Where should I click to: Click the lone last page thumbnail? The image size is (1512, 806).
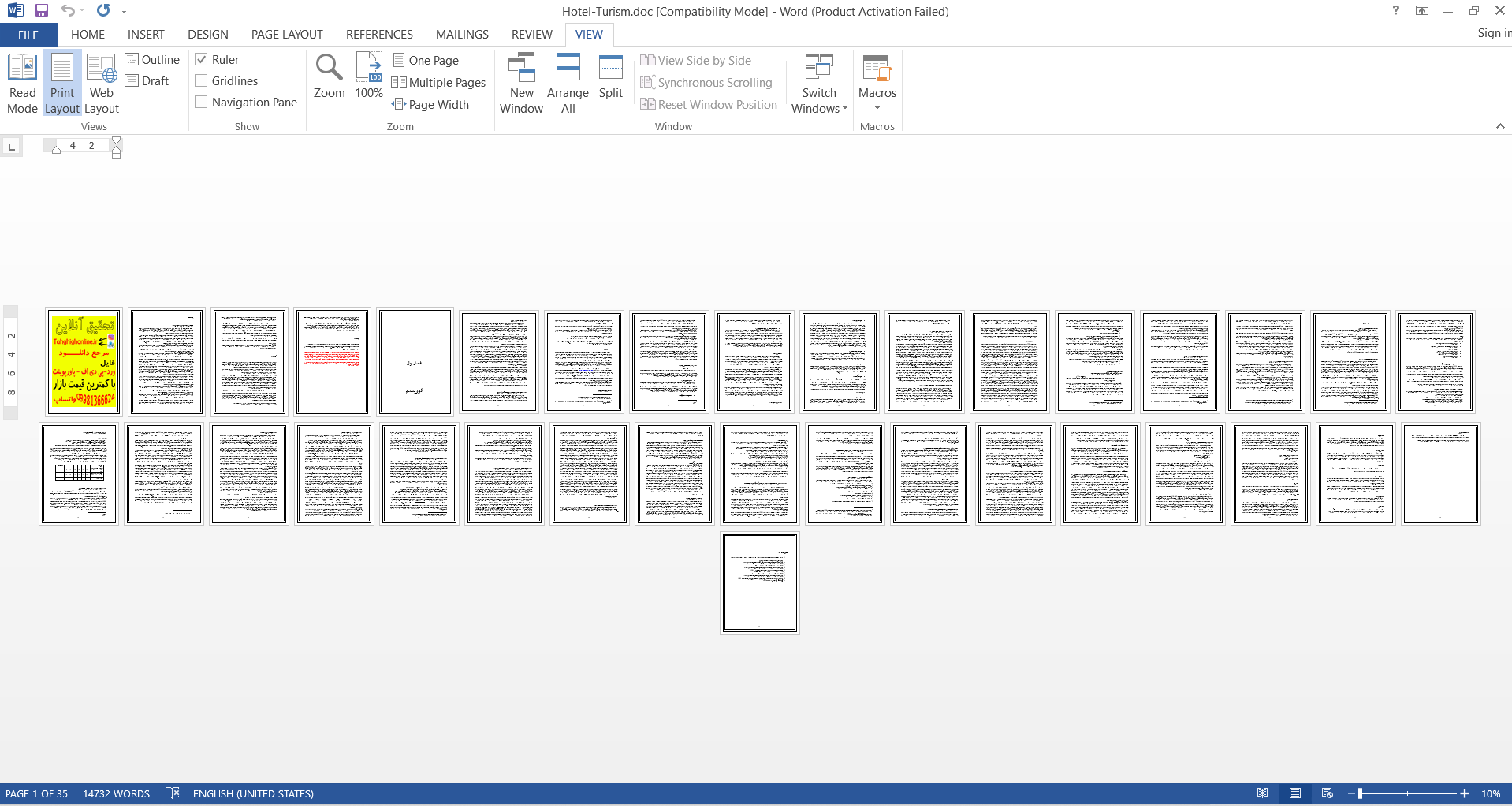pyautogui.click(x=760, y=583)
